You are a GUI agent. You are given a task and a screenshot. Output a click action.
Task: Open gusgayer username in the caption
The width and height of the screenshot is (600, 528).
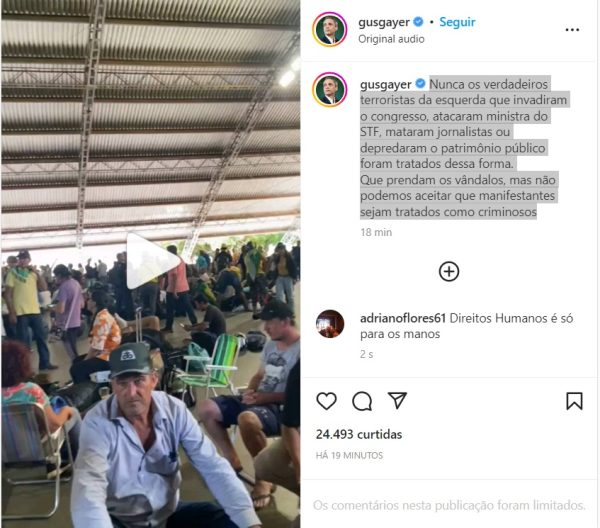tap(385, 84)
